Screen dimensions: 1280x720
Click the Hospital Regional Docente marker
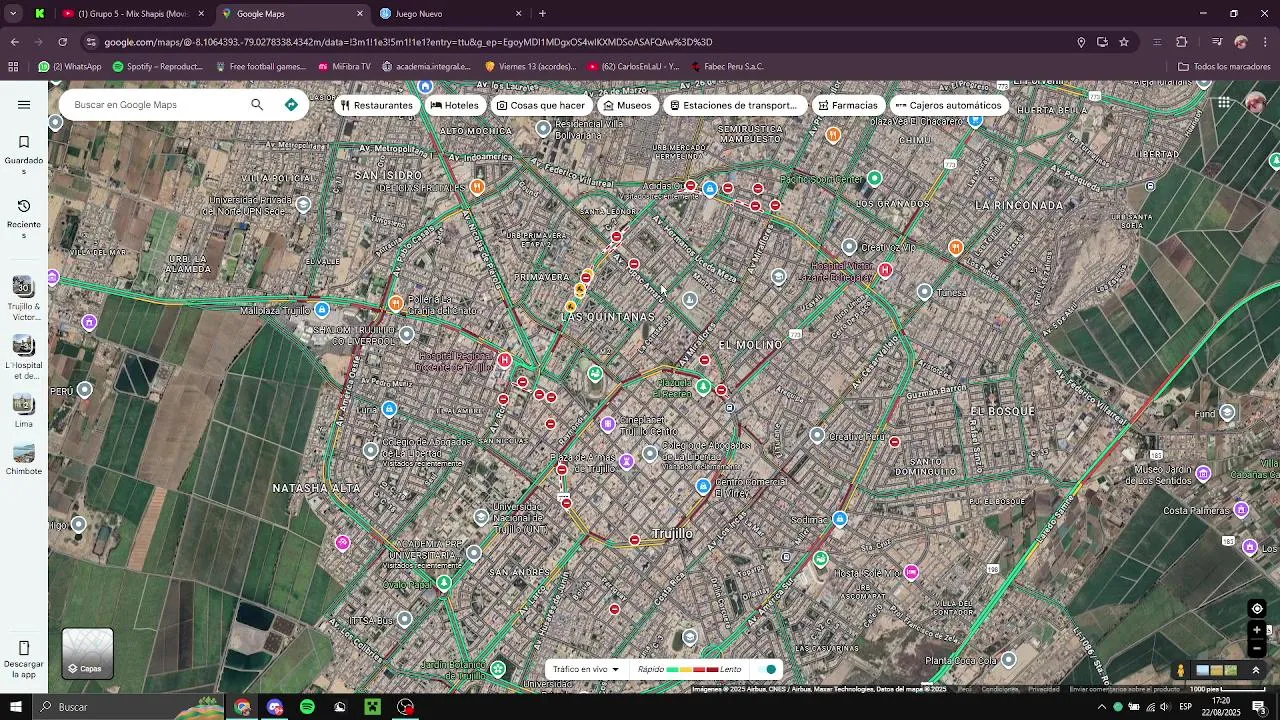coord(505,360)
